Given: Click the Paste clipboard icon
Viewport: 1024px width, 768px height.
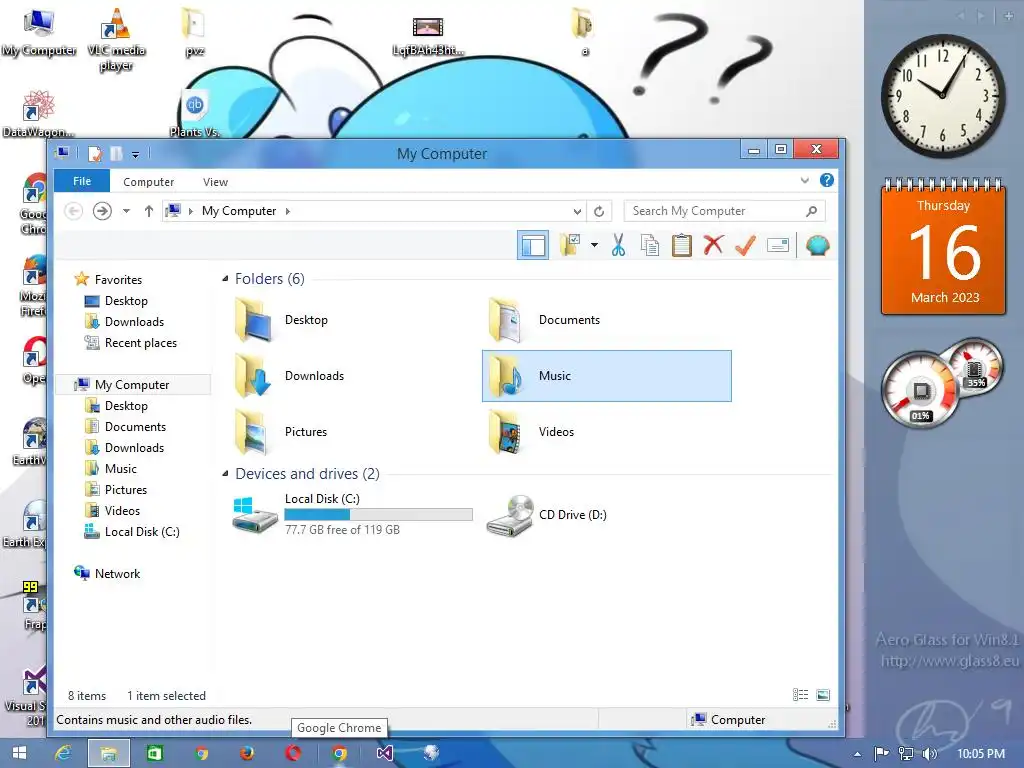Looking at the screenshot, I should coord(681,246).
